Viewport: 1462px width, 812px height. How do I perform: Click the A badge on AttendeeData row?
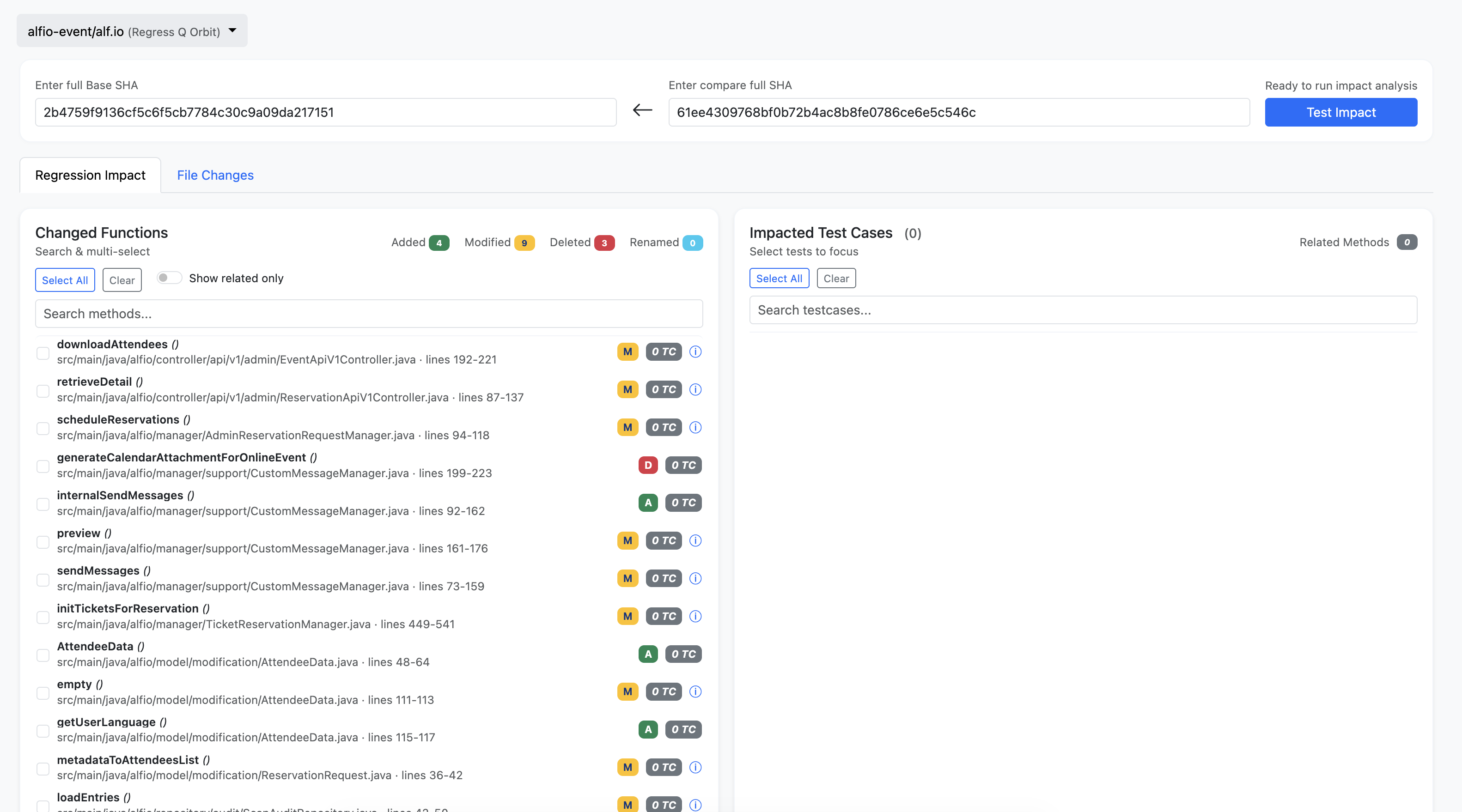click(x=648, y=654)
